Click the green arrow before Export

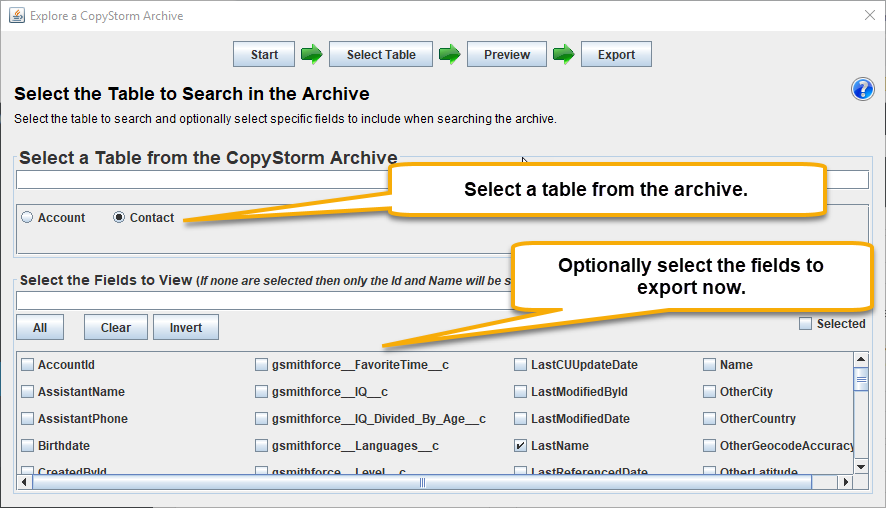coord(563,55)
